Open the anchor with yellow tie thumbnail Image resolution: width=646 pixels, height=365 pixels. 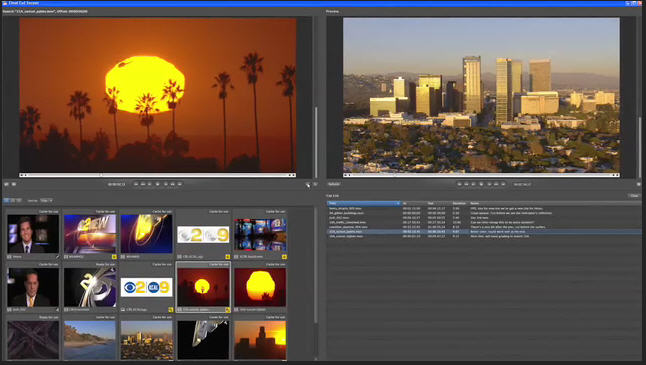33,287
